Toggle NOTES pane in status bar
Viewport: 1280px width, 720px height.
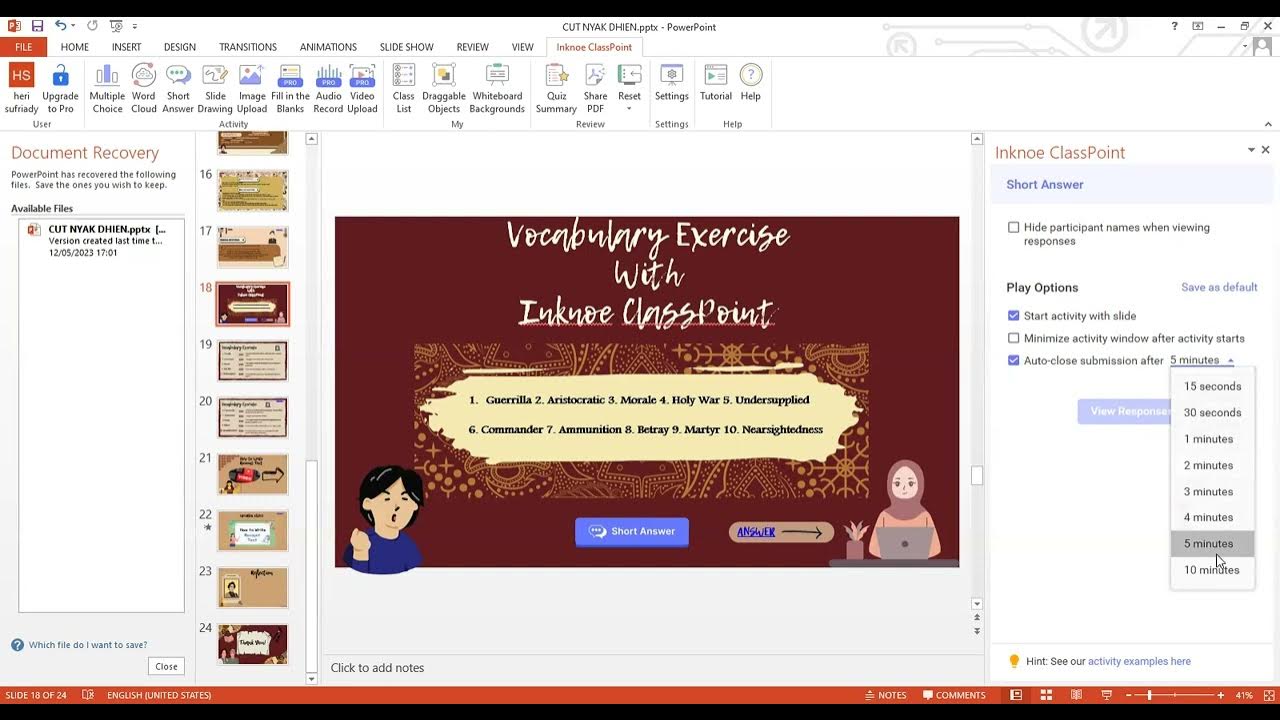(x=885, y=695)
